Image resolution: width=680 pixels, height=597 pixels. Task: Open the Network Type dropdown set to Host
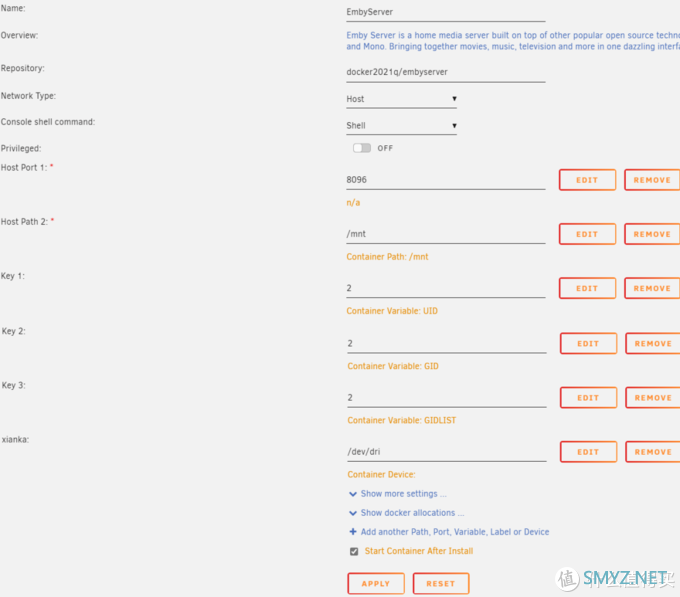[x=402, y=99]
